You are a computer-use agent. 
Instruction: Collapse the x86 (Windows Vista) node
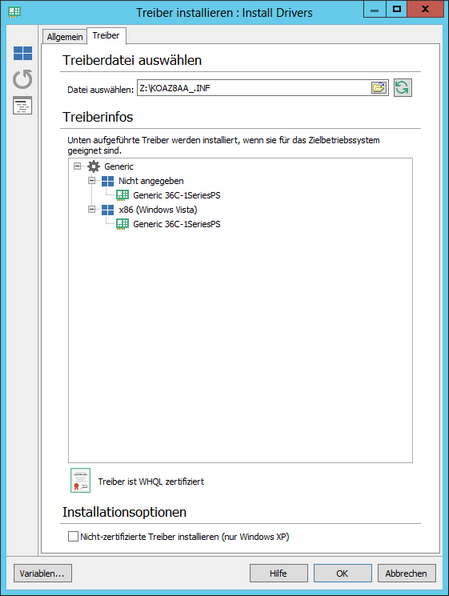click(x=92, y=209)
